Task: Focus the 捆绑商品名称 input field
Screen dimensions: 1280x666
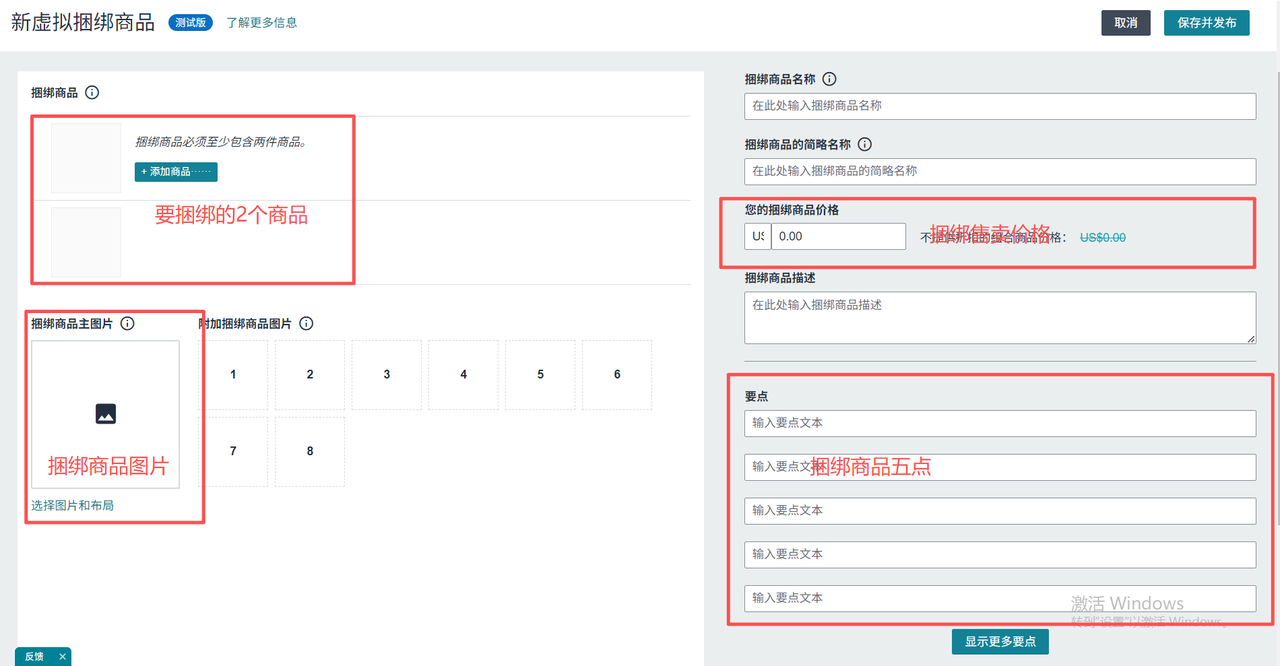Action: click(x=1000, y=106)
